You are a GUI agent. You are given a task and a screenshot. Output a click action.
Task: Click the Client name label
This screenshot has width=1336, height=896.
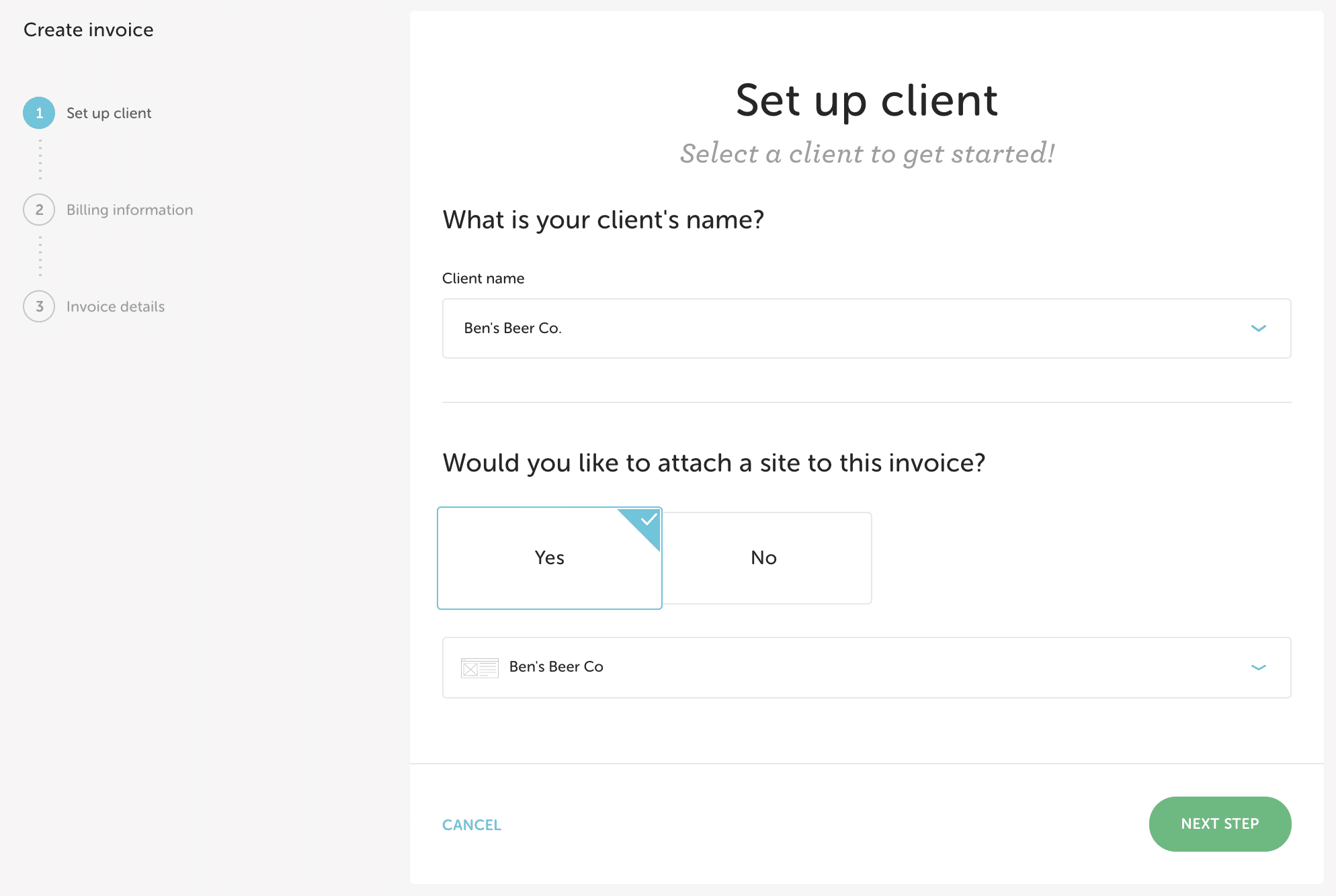pyautogui.click(x=483, y=278)
